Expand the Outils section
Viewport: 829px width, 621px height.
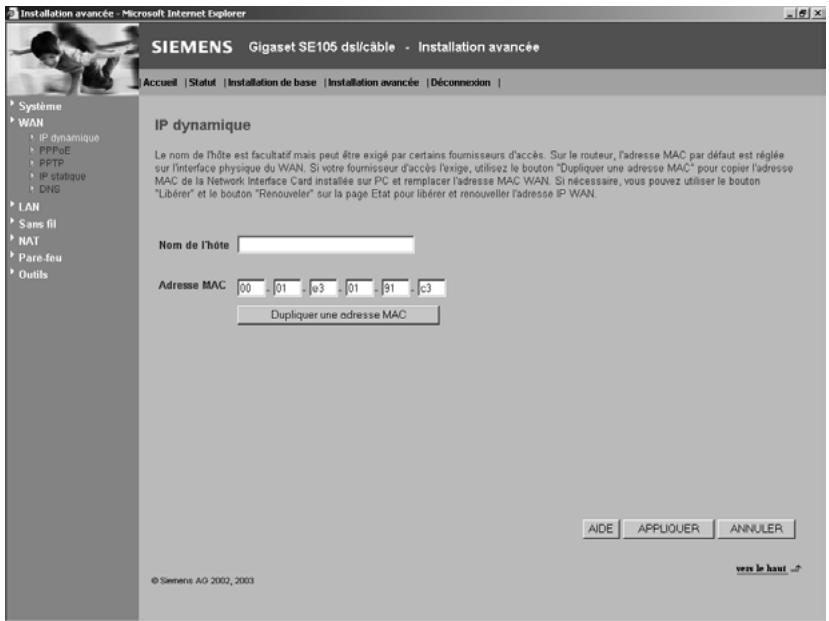[33, 275]
